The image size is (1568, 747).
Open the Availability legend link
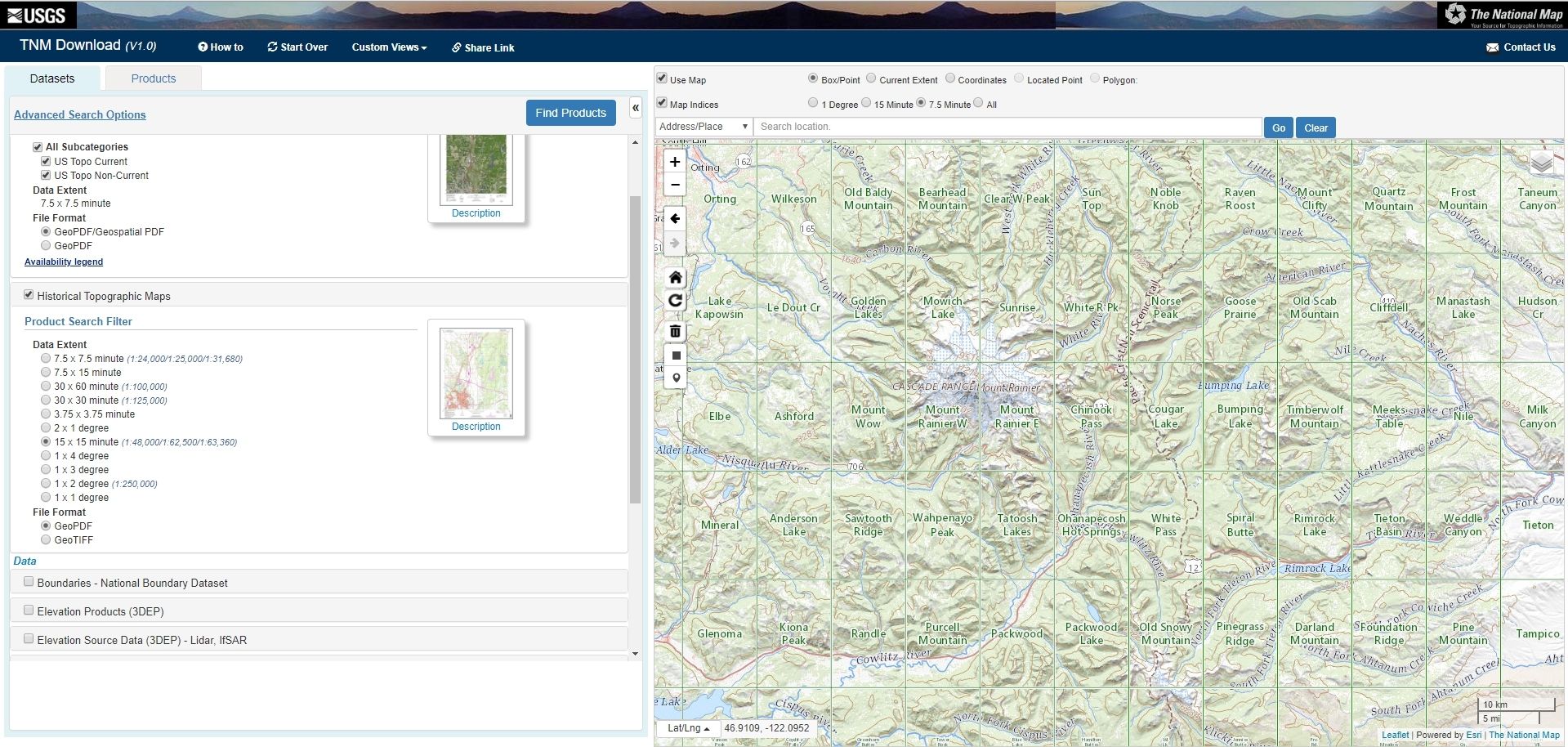click(x=63, y=262)
